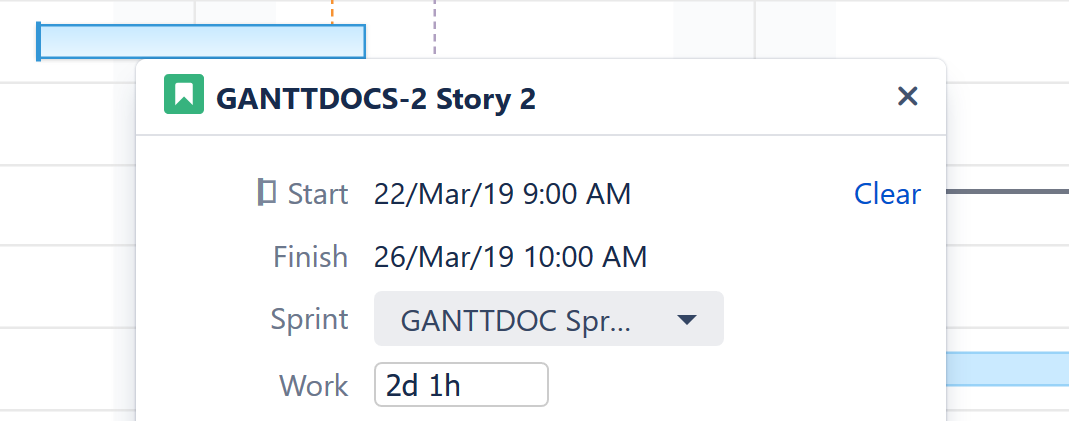
Task: Click the Finish value 26/Mar/19 10:00 AM
Action: click(510, 257)
